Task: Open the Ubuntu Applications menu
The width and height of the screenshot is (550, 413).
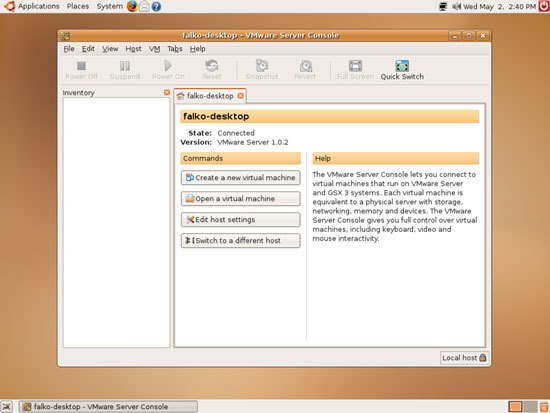Action: (39, 6)
